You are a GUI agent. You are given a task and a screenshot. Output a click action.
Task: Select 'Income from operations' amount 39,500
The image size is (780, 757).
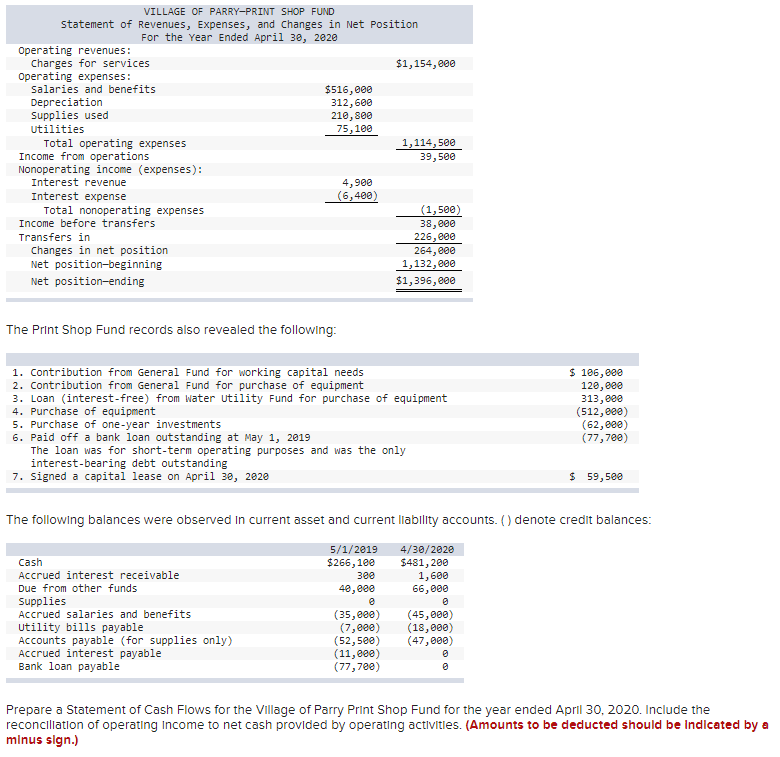[438, 156]
